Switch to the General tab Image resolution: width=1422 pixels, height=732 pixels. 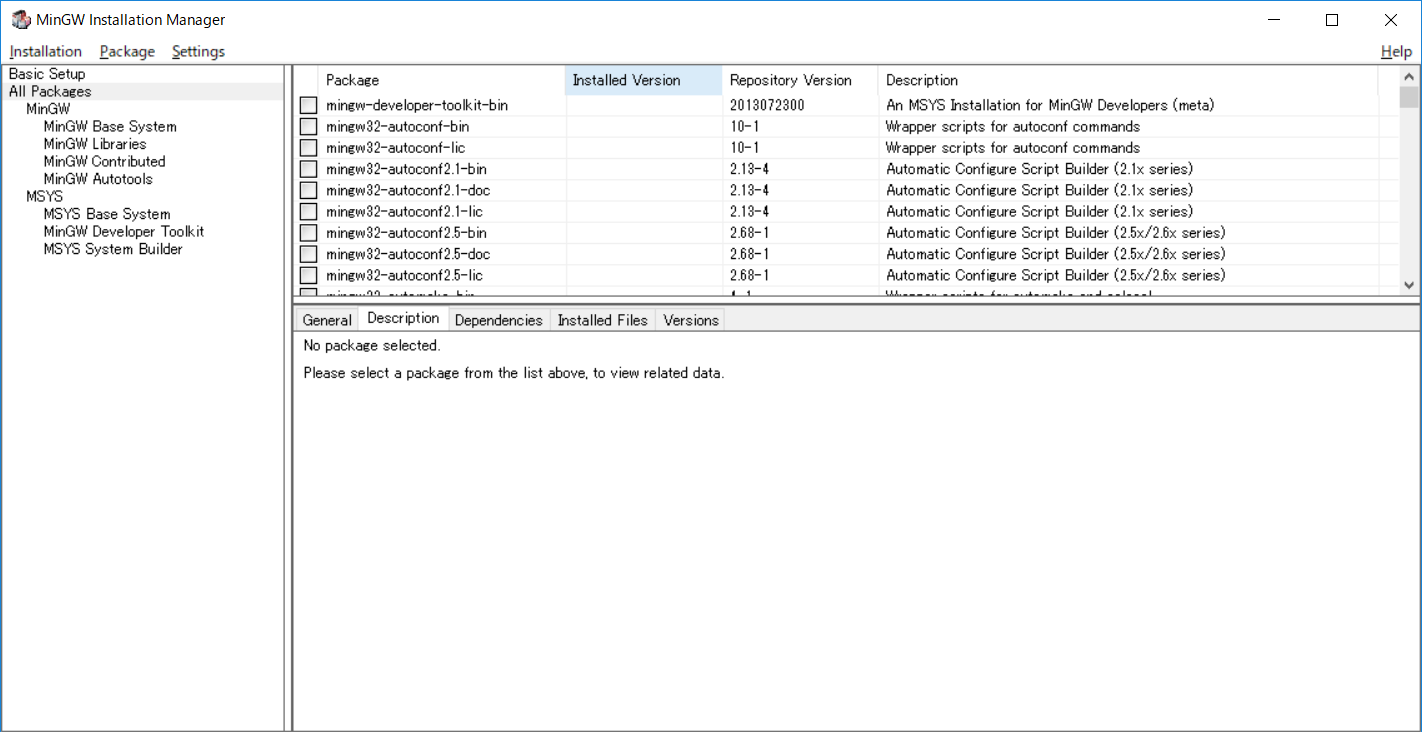coord(327,320)
